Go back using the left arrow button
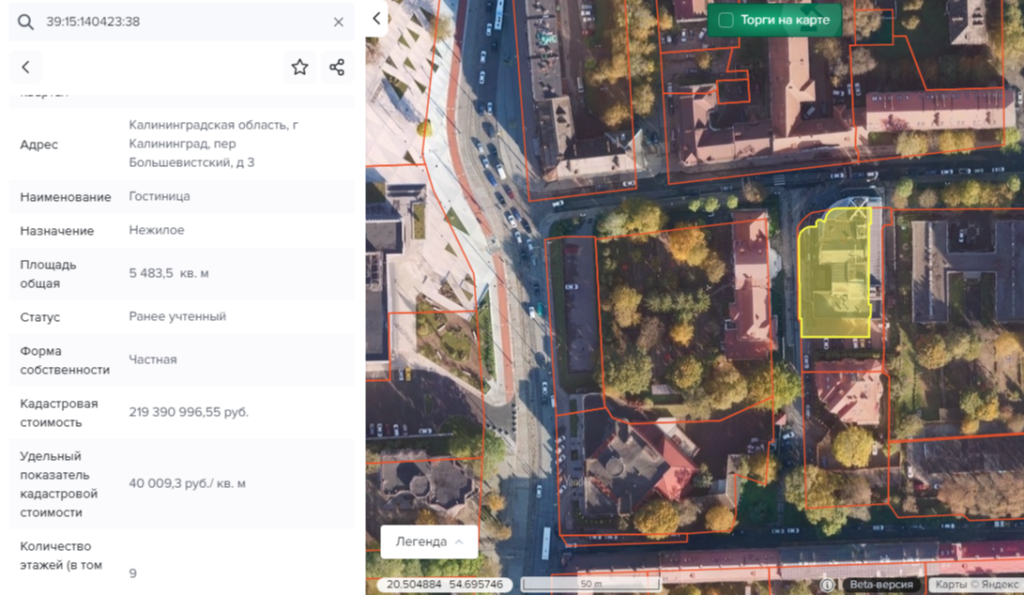The image size is (1024, 595). [26, 67]
